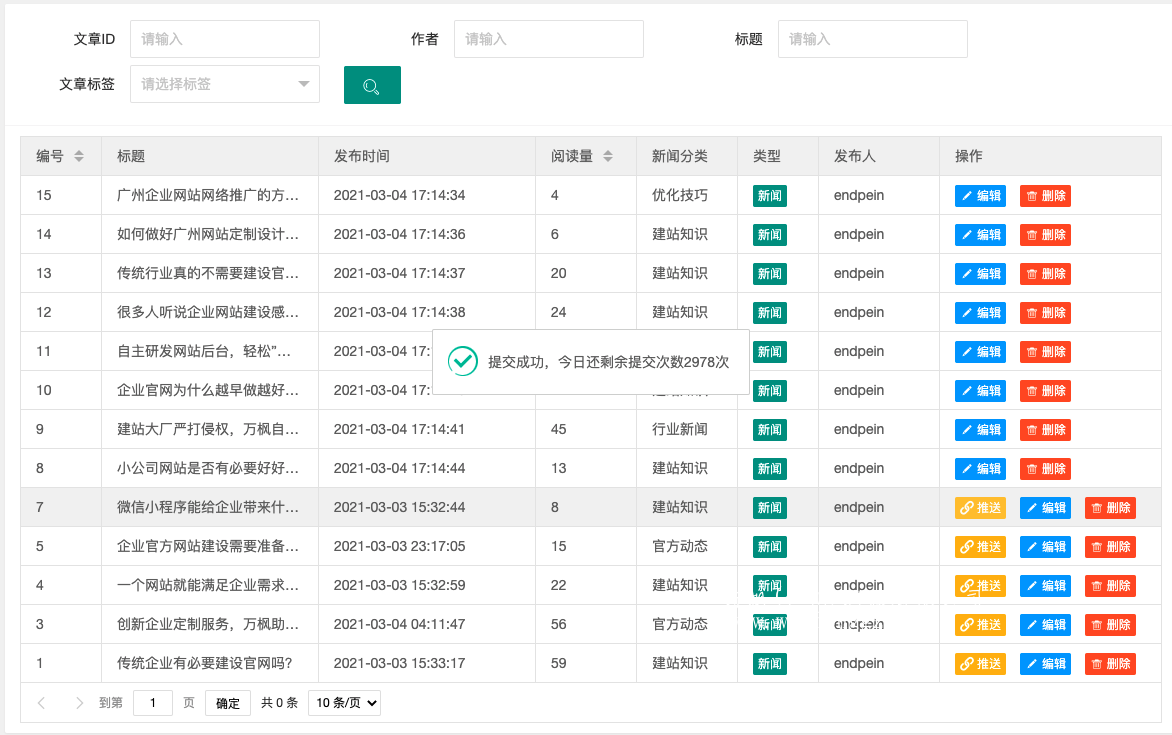
Task: Click the edit pencil icon on row 15
Action: pyautogui.click(x=966, y=195)
